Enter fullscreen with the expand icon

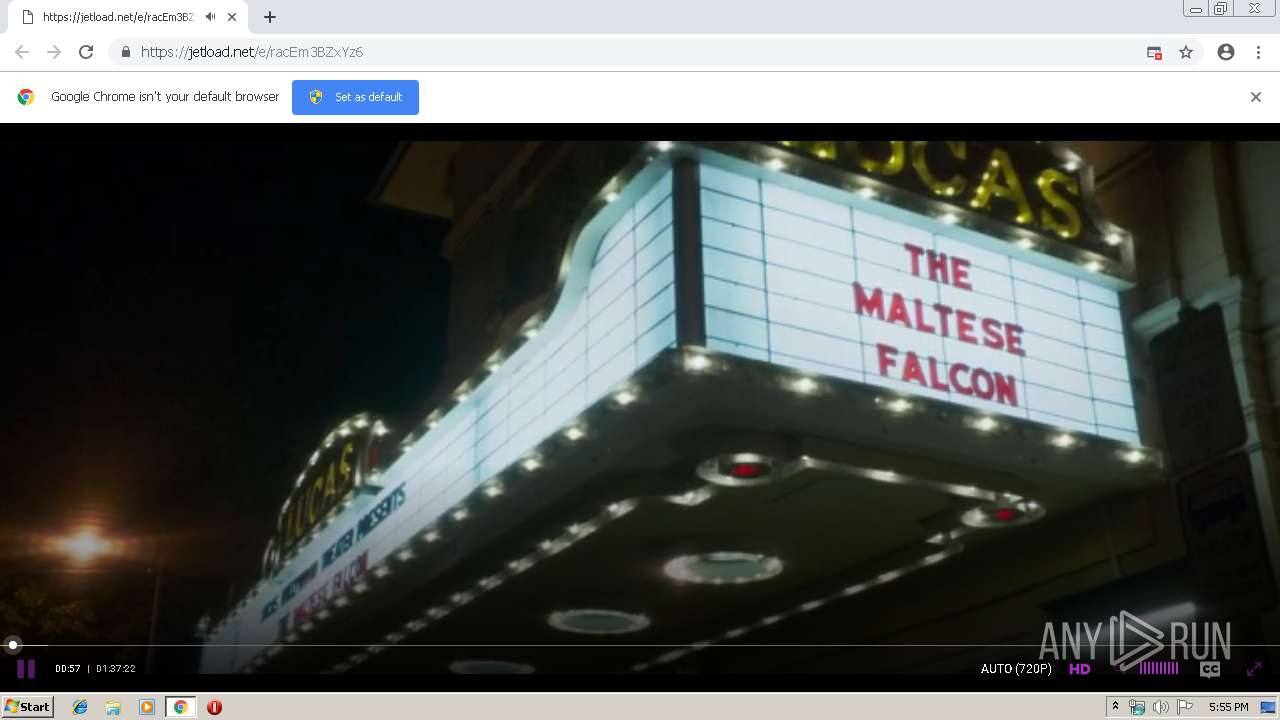tap(1254, 669)
